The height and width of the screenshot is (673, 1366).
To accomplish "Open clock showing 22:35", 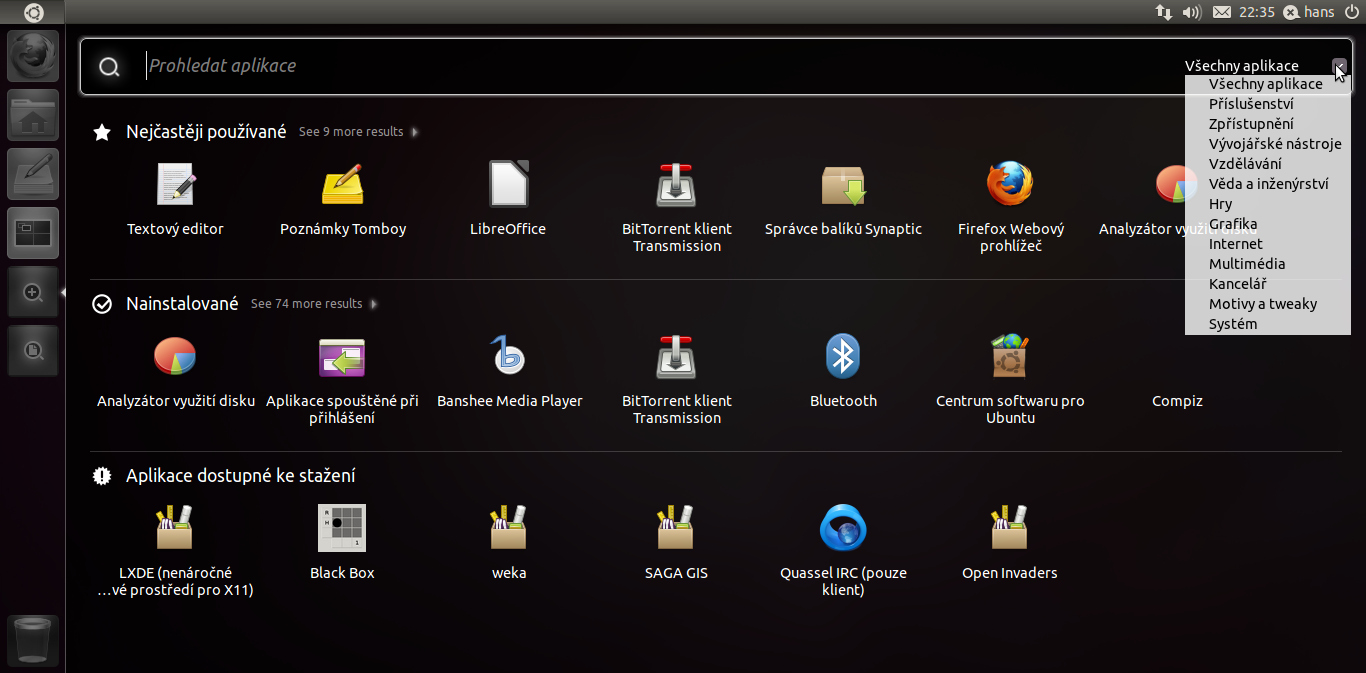I will 1256,12.
